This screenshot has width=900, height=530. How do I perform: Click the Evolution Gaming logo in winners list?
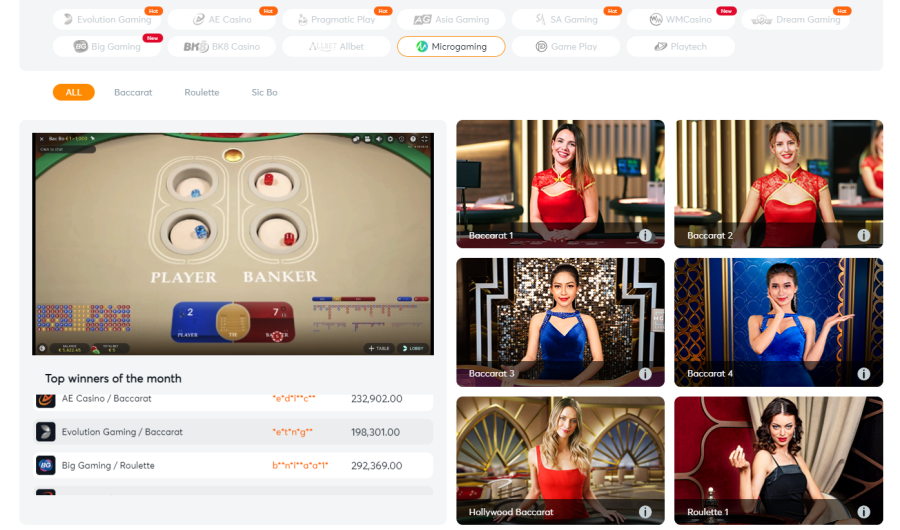pyautogui.click(x=46, y=432)
